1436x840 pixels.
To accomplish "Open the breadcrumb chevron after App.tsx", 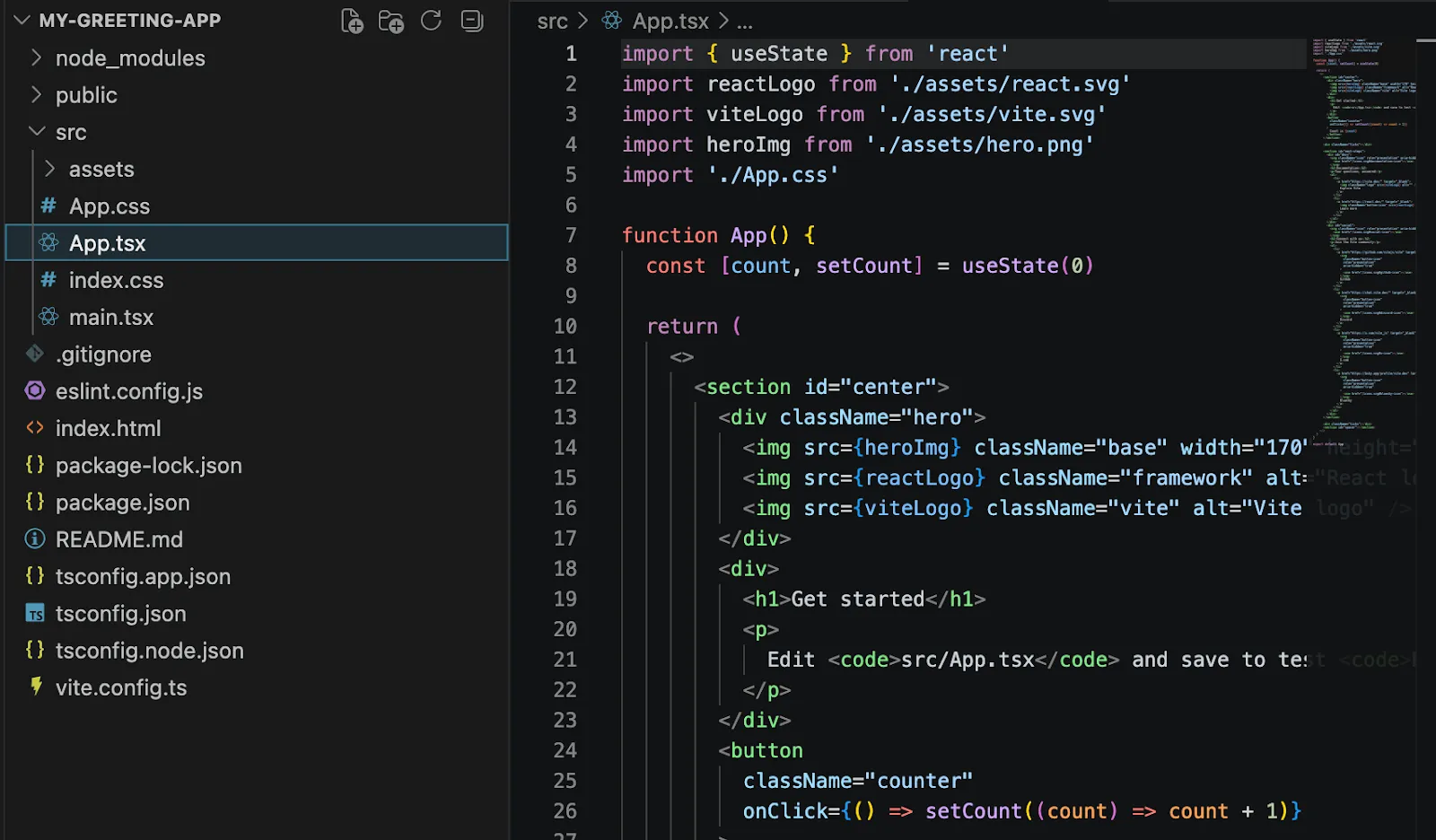I will (x=723, y=21).
